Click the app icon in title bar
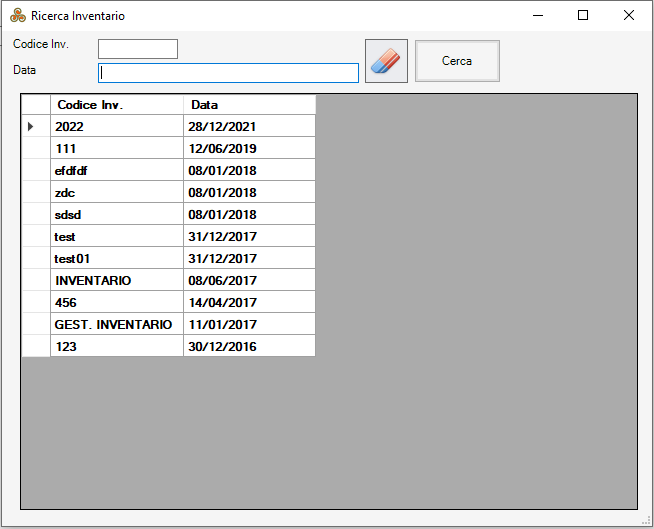 pyautogui.click(x=18, y=16)
